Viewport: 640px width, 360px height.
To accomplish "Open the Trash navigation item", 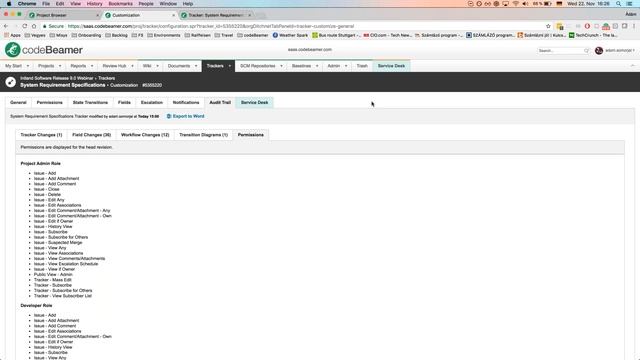I will [362, 66].
